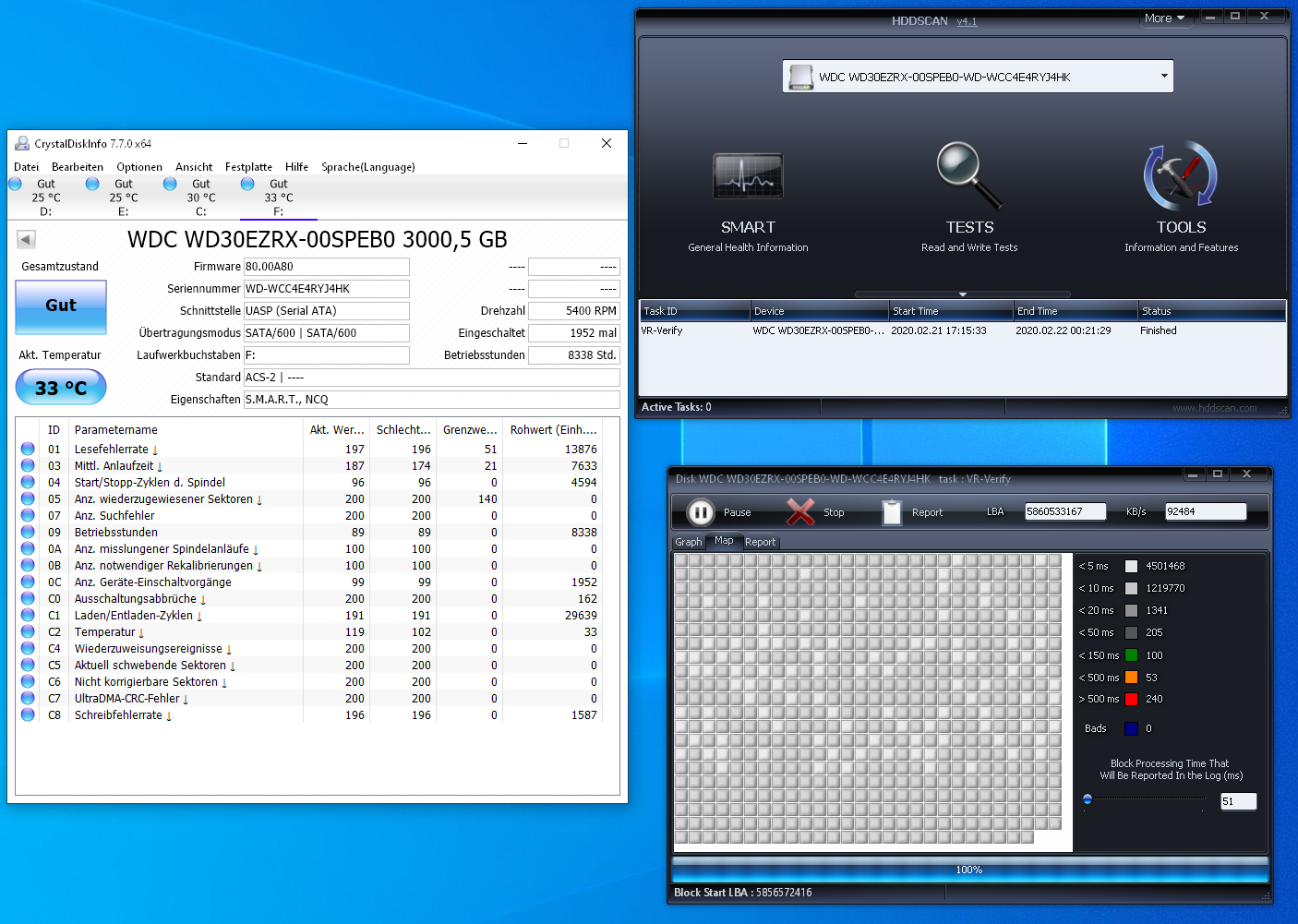Screen dimensions: 1298x924
Task: Click the block processing time slider handle
Action: pyautogui.click(x=1088, y=799)
